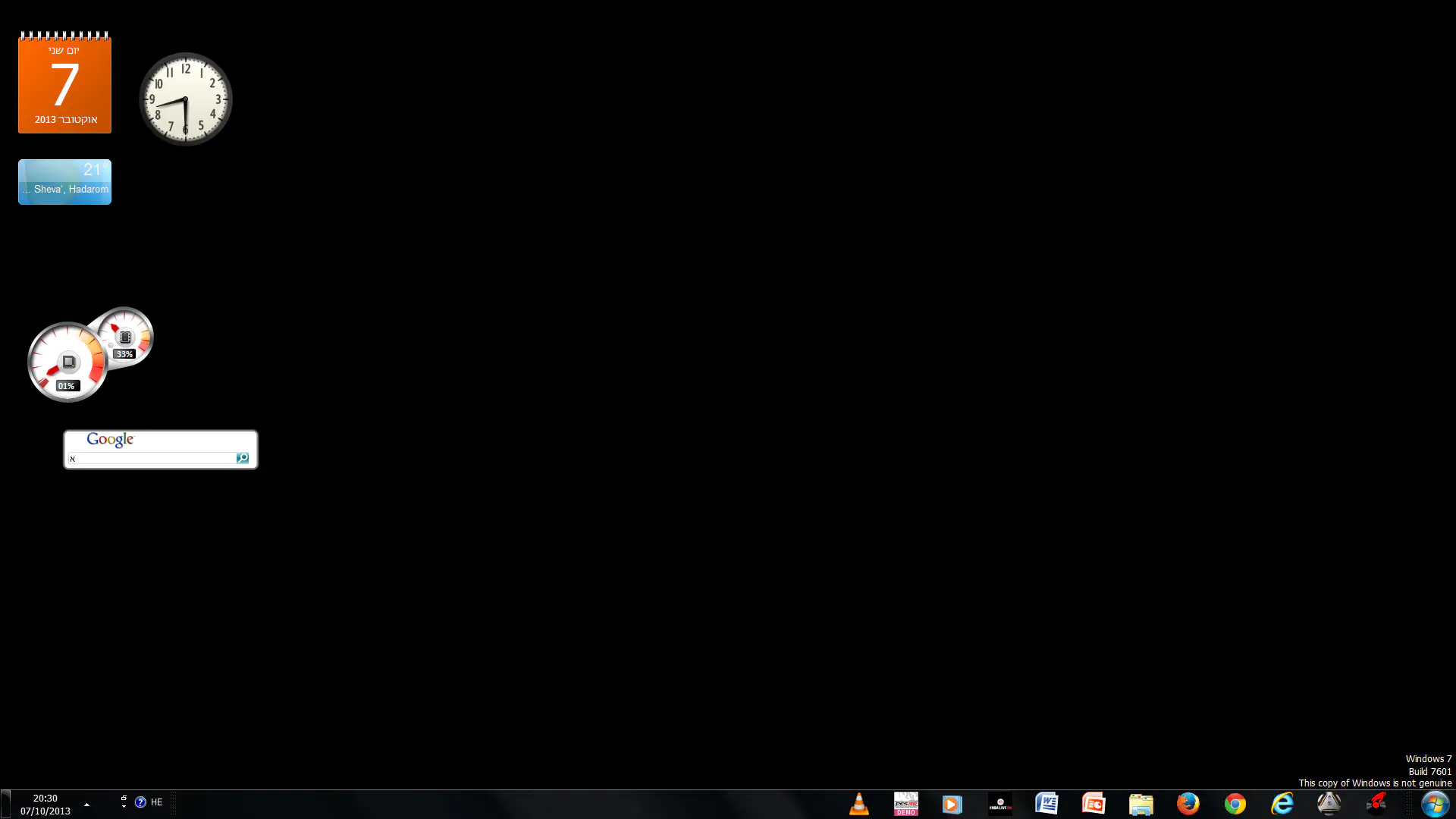Open Internet Explorer from taskbar
Image resolution: width=1456 pixels, height=819 pixels.
(1282, 804)
